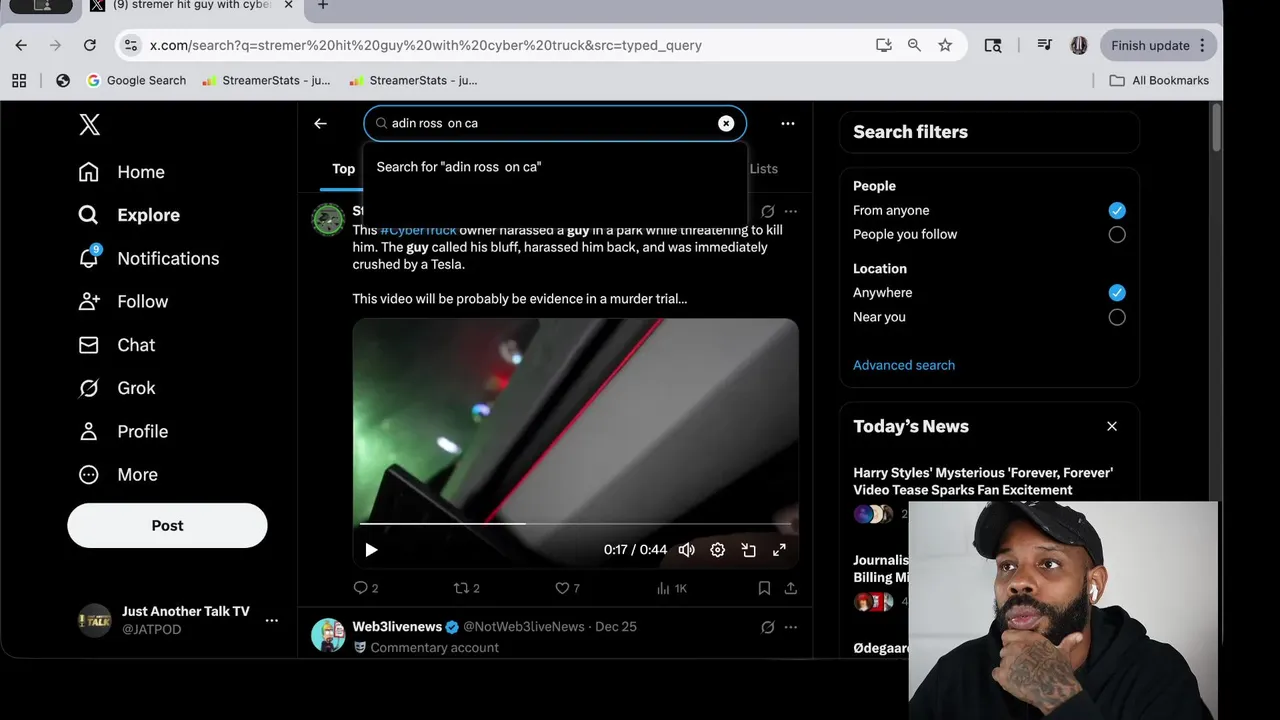Screen dimensions: 1280x720
Task: Select Anywhere location radio option
Action: [x=1117, y=293]
